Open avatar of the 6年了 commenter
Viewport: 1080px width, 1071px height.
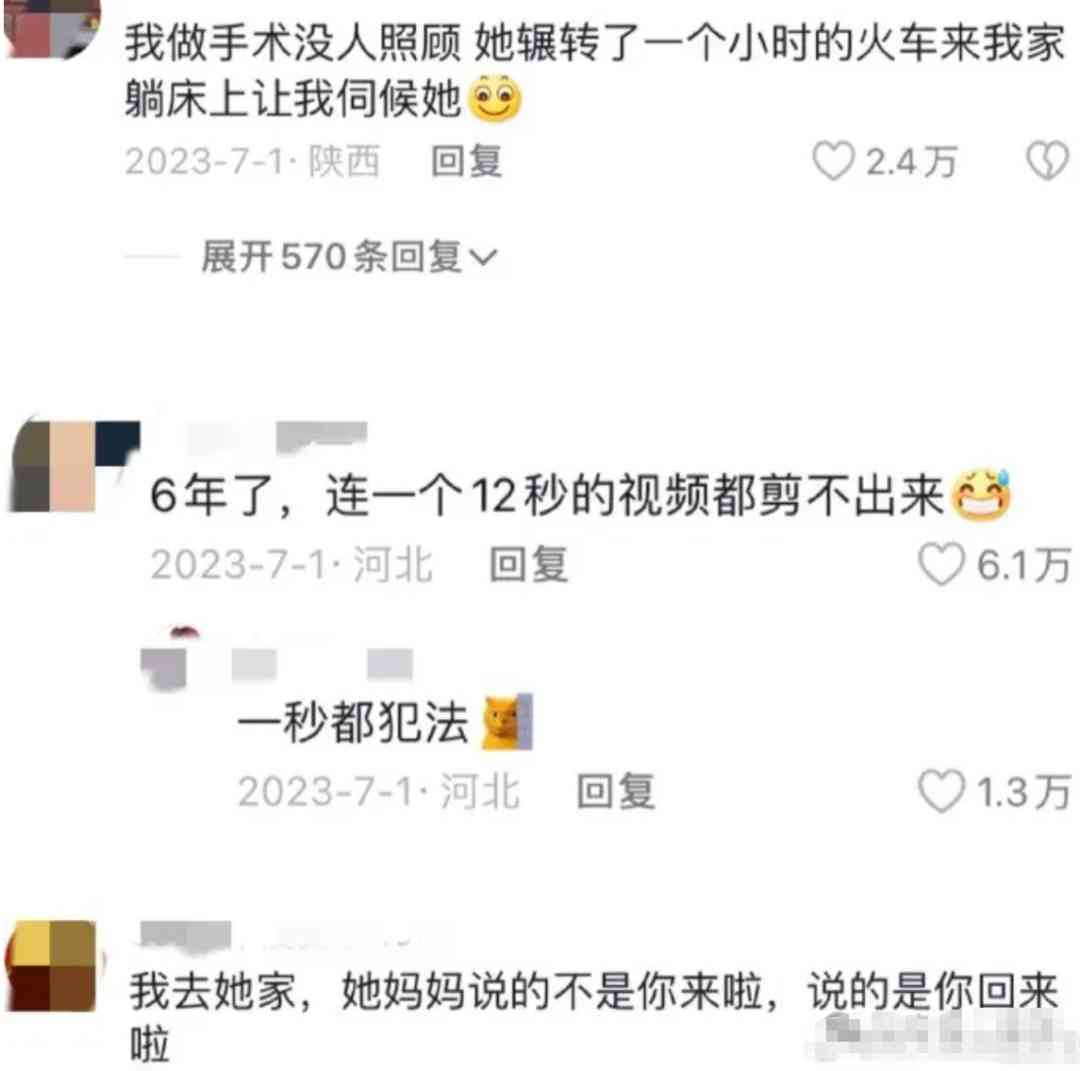[72, 466]
